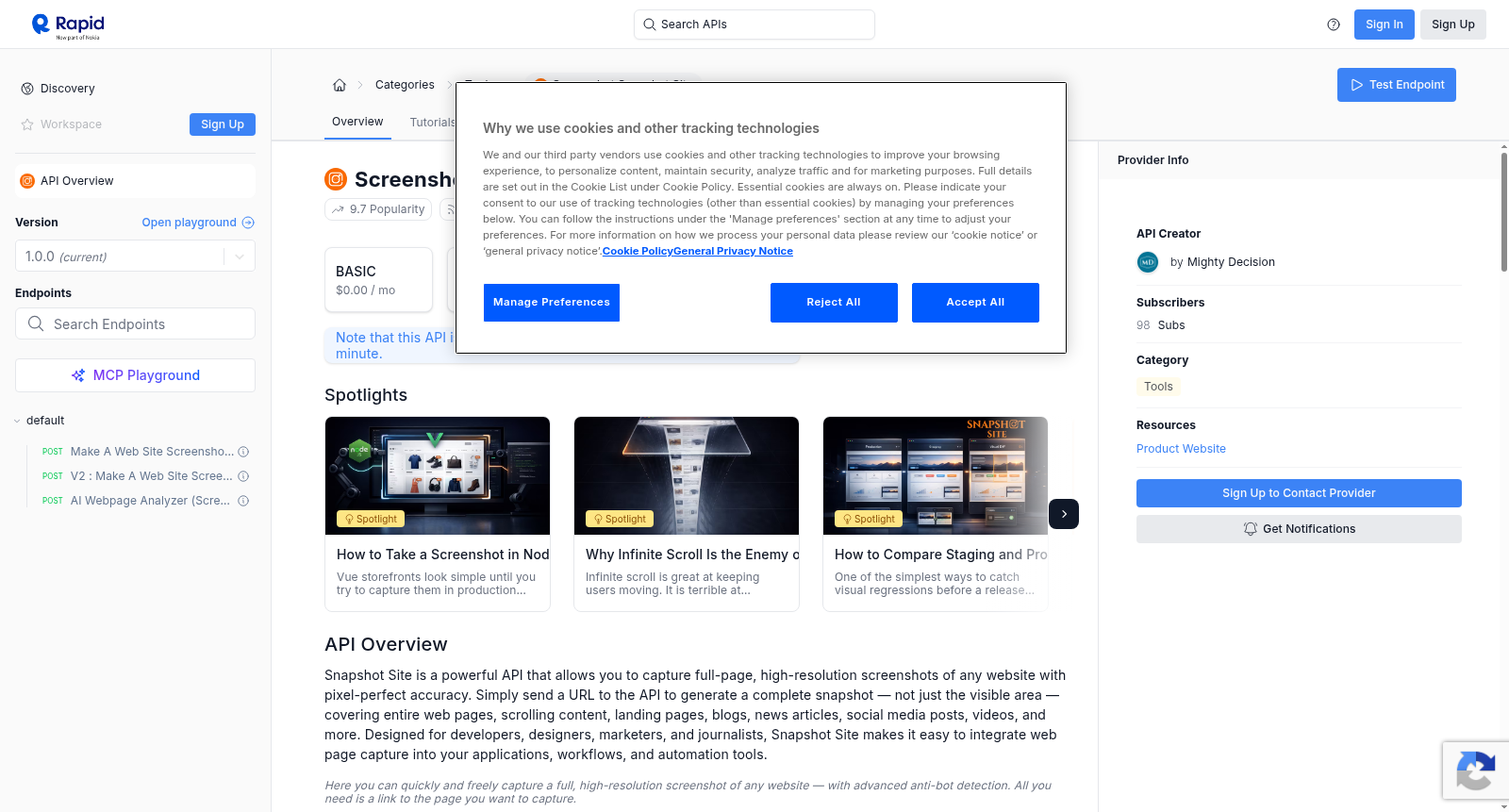Click the Provider Info heading
Viewport: 1509px width, 812px height.
click(x=1152, y=160)
